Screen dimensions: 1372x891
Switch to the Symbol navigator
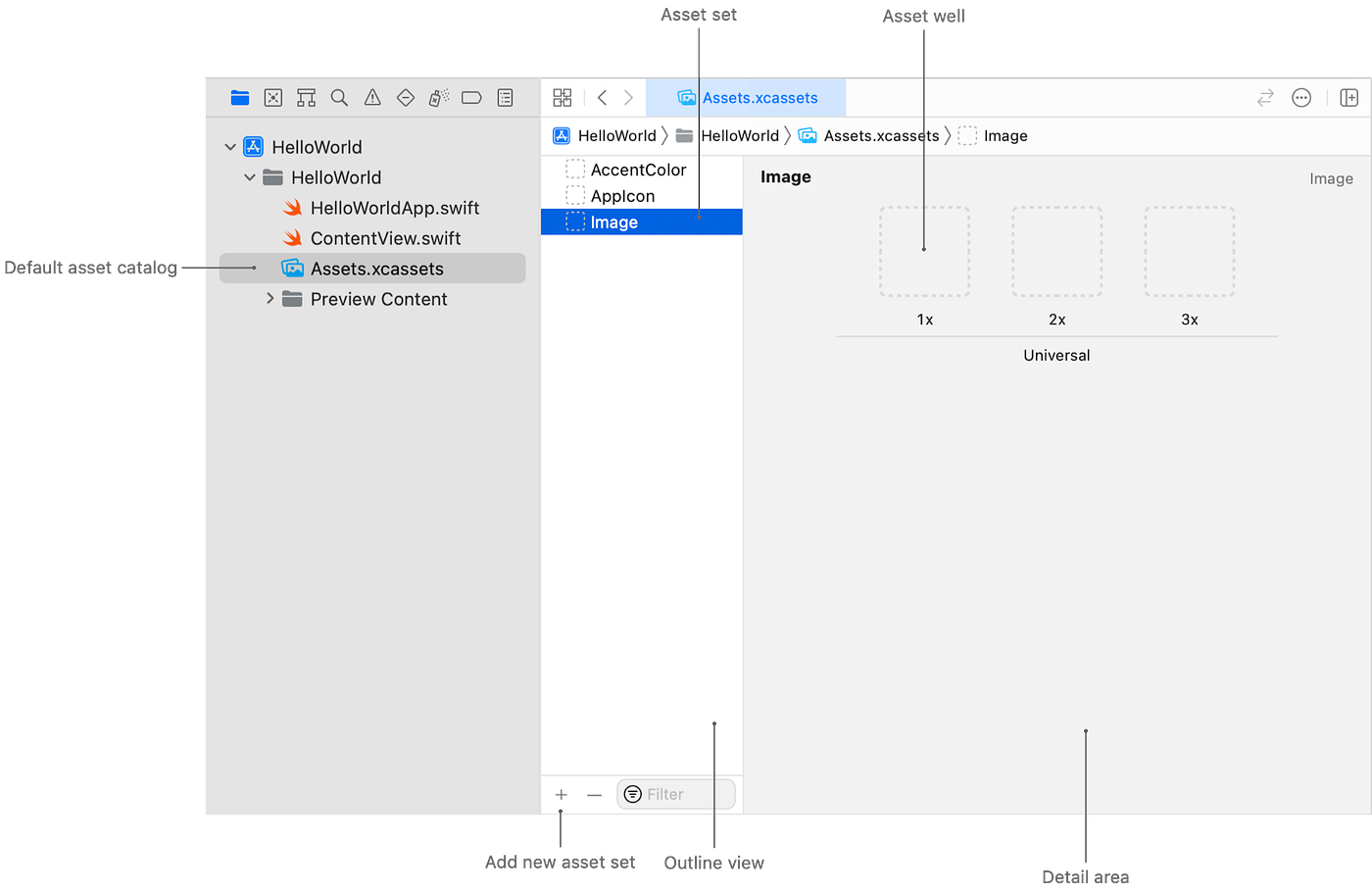click(307, 98)
